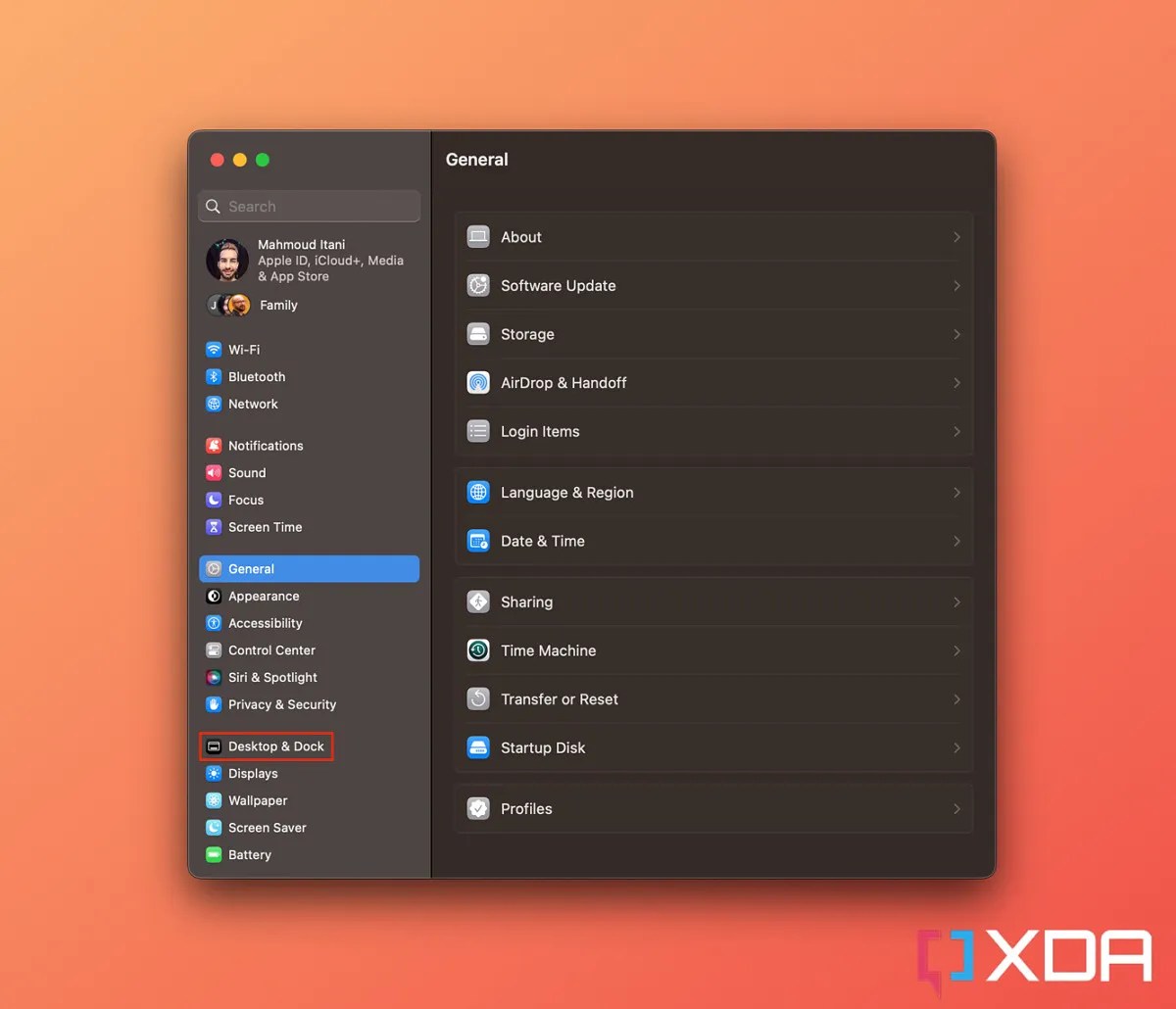Click the Notifications bell icon
The height and width of the screenshot is (1009, 1176).
pos(214,445)
